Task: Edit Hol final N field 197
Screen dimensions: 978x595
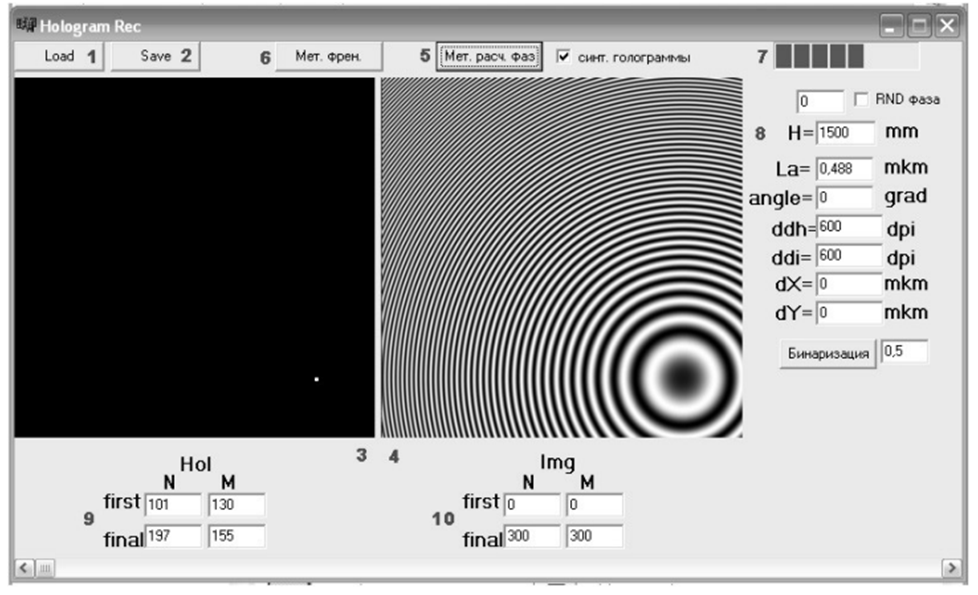Action: (173, 536)
